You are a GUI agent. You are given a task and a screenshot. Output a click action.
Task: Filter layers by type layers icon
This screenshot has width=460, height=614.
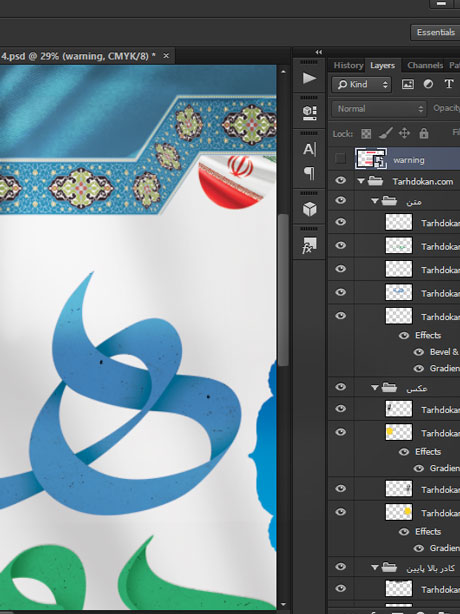(x=449, y=84)
